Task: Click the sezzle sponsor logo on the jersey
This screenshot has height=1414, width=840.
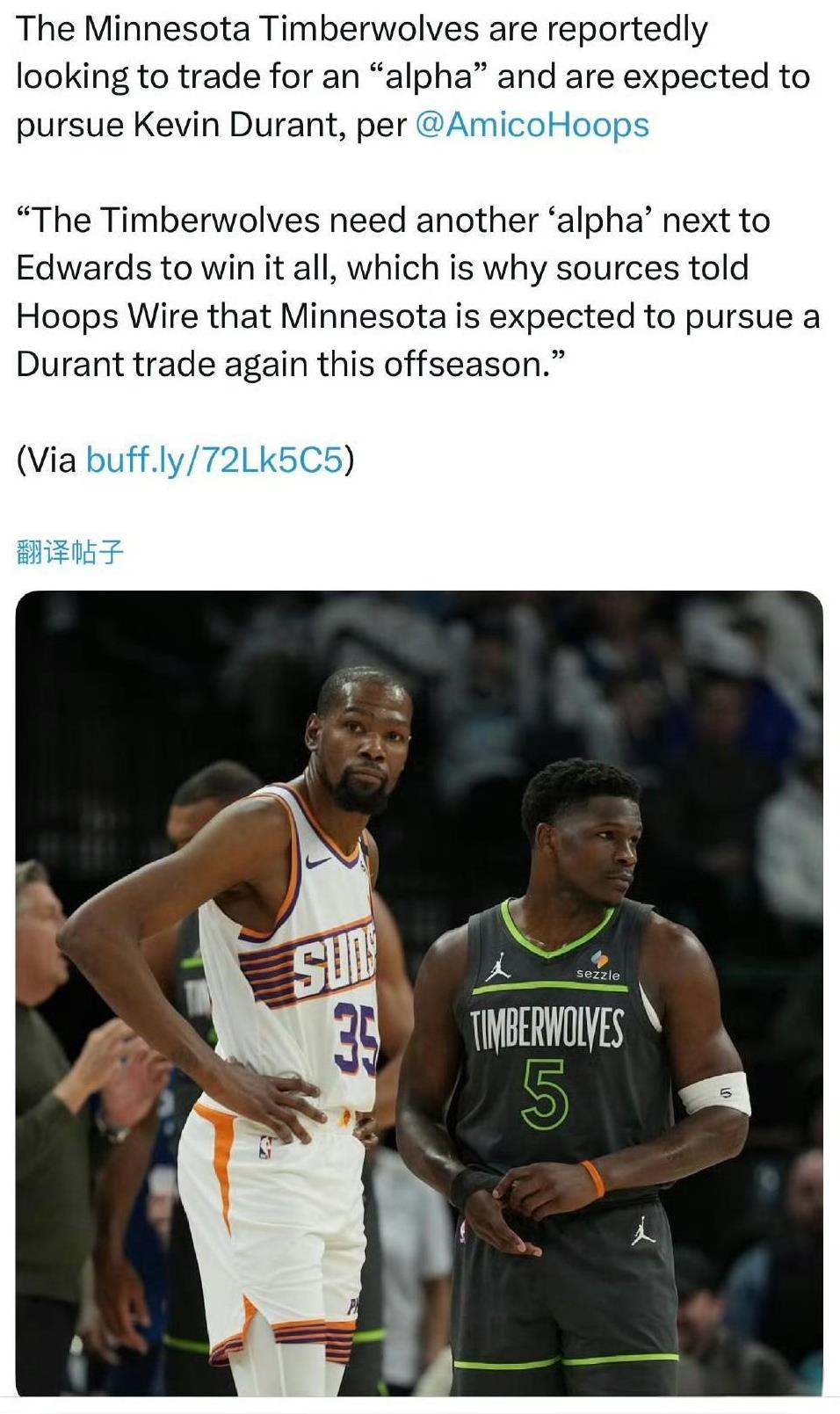Action: 598,967
